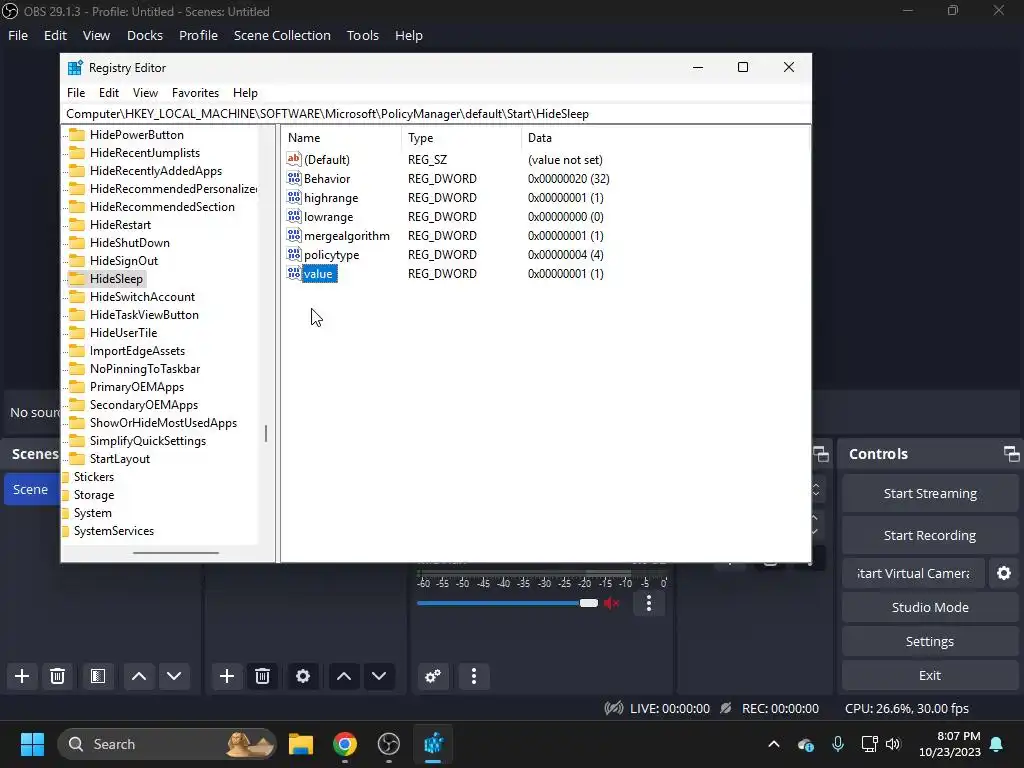The height and width of the screenshot is (768, 1024).
Task: Open scene filters icon in Scenes toolbar
Action: tap(98, 676)
